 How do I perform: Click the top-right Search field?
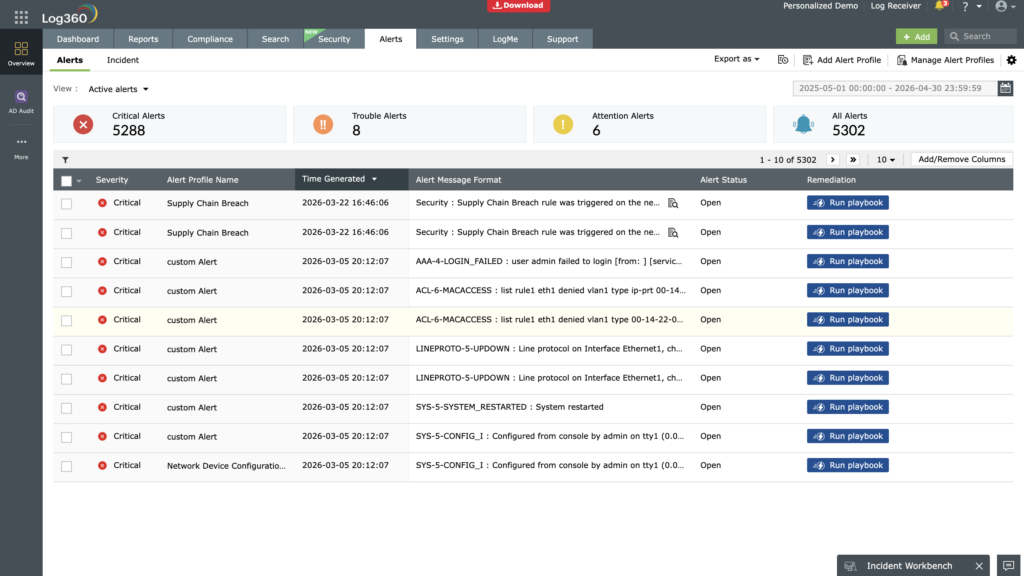pos(980,37)
